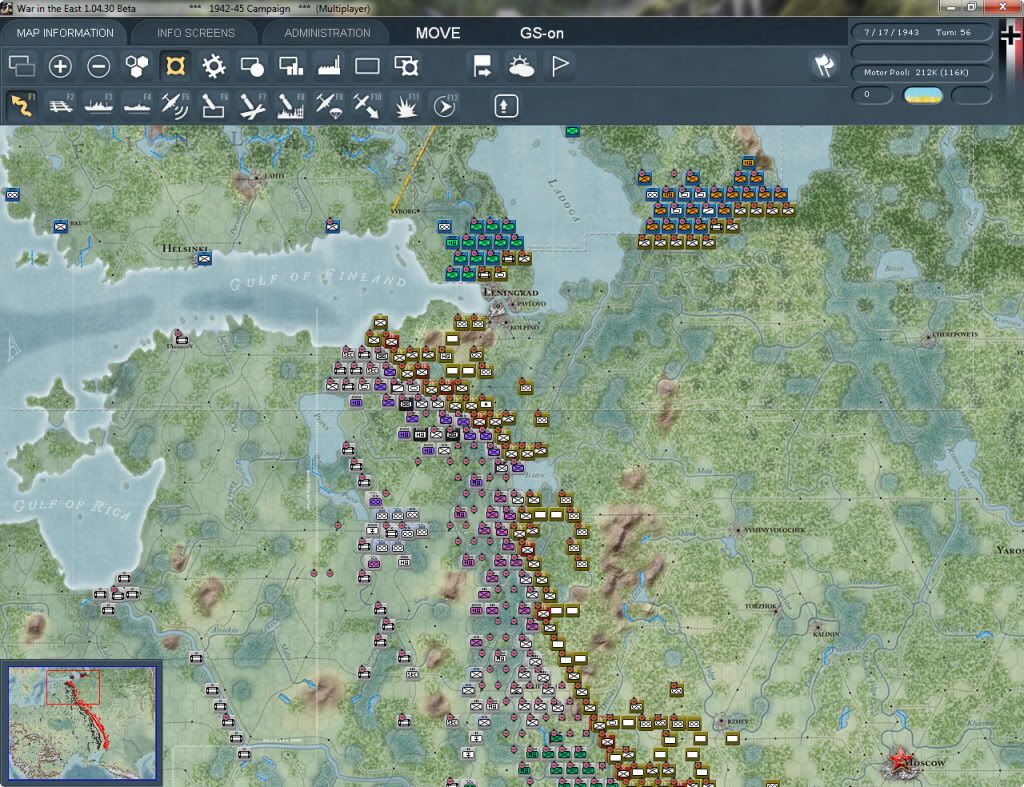Toggle the highlighted yellow square map overlay

[175, 66]
